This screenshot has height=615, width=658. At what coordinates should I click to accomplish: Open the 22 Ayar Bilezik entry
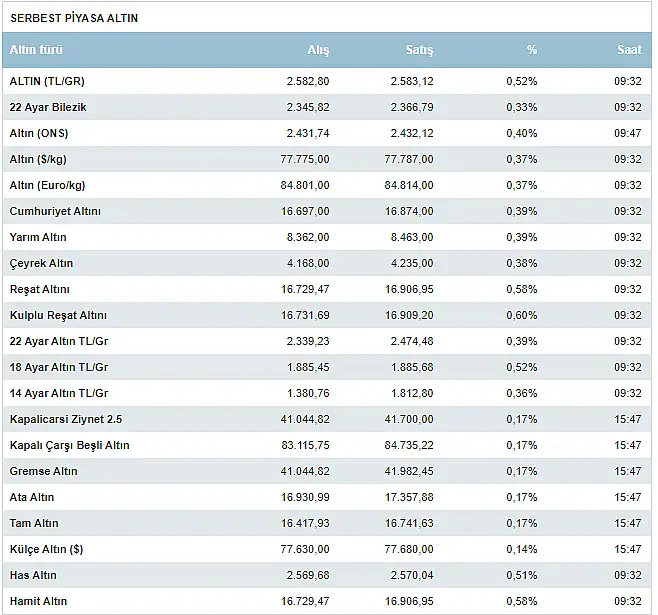(x=48, y=107)
